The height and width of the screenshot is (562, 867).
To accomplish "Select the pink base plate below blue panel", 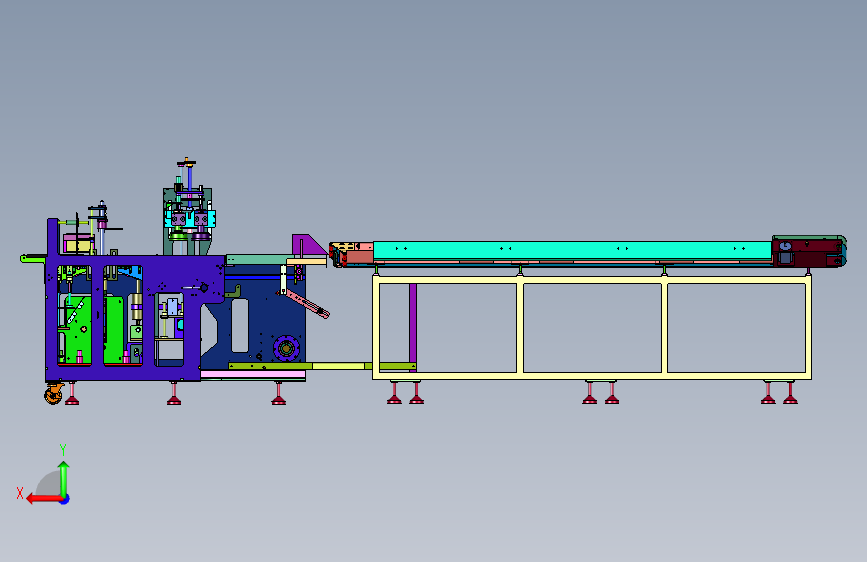I will click(x=253, y=374).
